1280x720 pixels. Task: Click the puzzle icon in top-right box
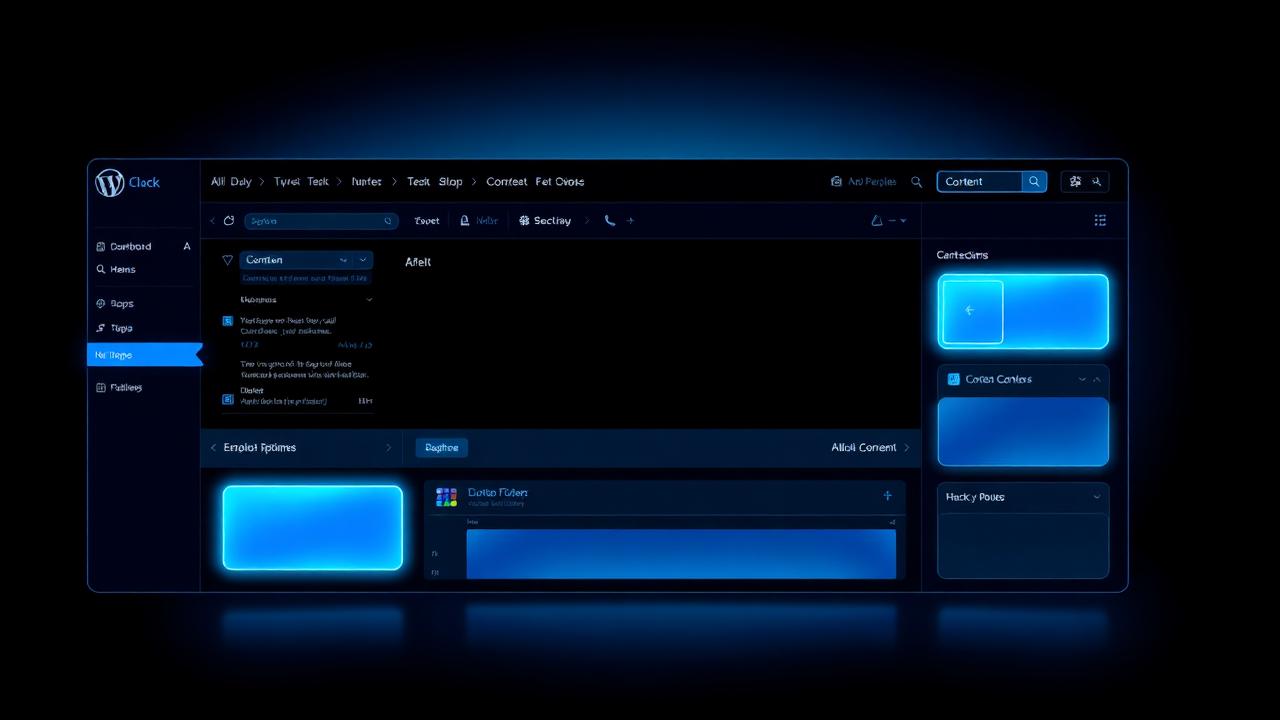[x=1075, y=181]
